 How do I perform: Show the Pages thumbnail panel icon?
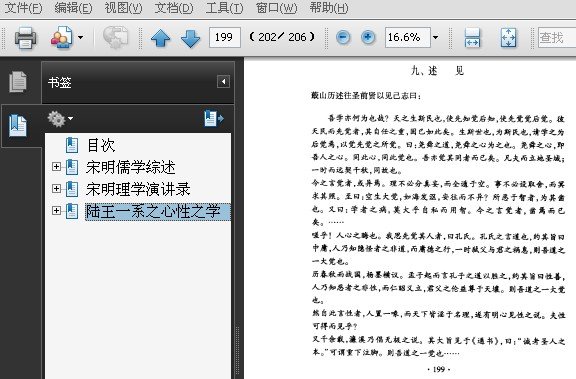(x=18, y=82)
